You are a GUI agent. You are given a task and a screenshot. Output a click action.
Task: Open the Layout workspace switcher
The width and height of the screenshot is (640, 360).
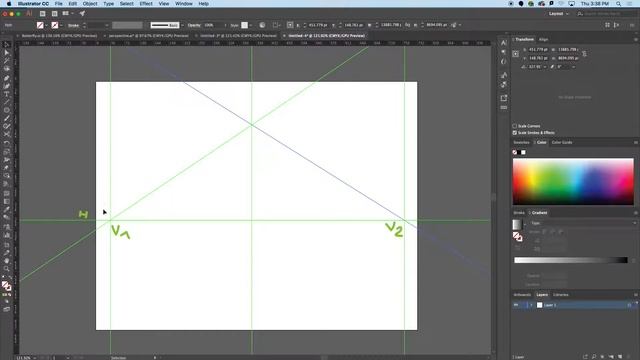click(x=558, y=14)
